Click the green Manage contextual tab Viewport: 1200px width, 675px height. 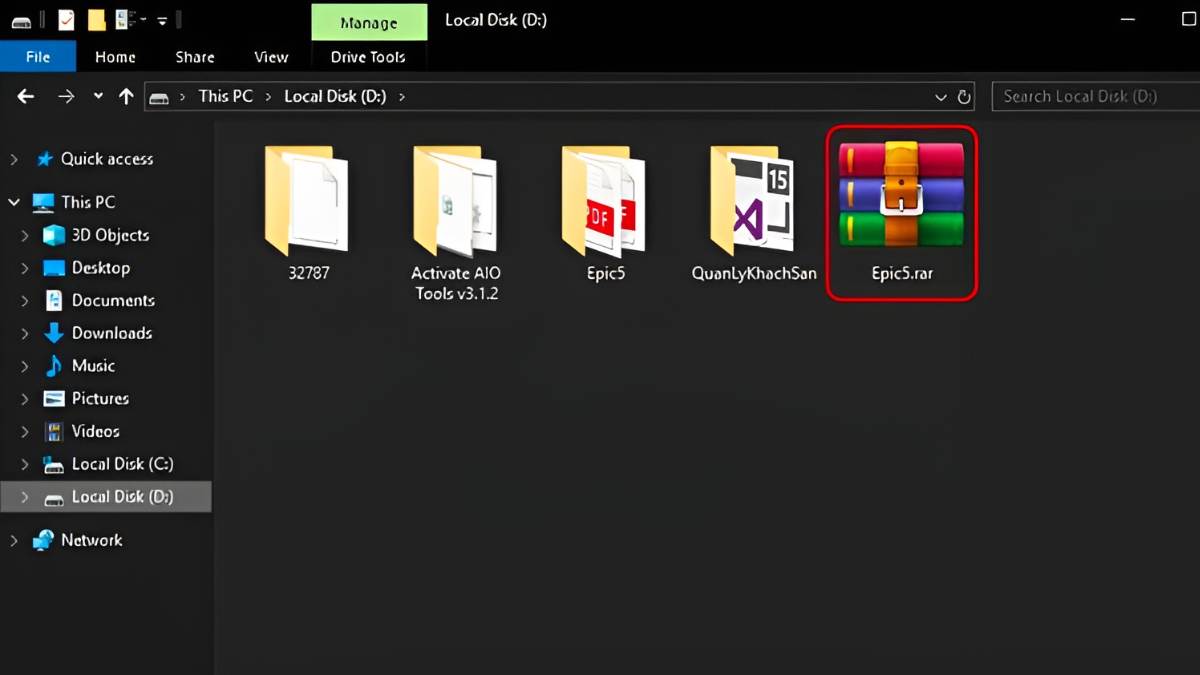point(369,22)
